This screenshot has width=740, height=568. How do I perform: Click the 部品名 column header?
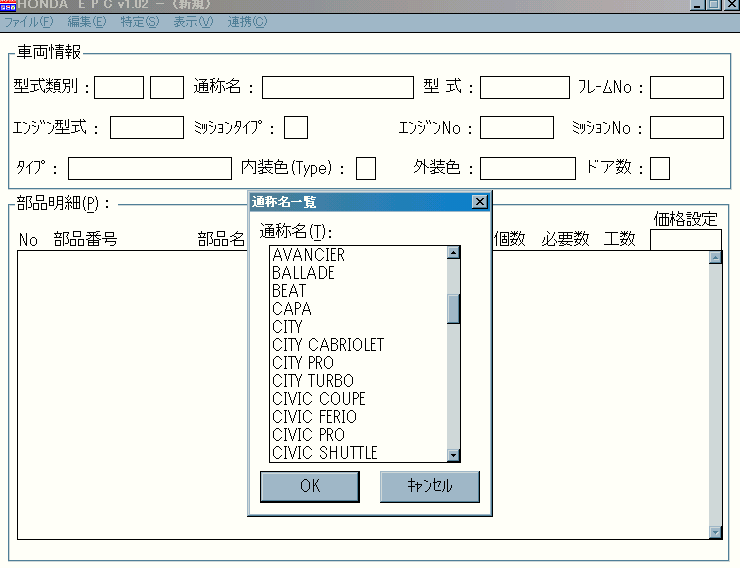click(221, 239)
